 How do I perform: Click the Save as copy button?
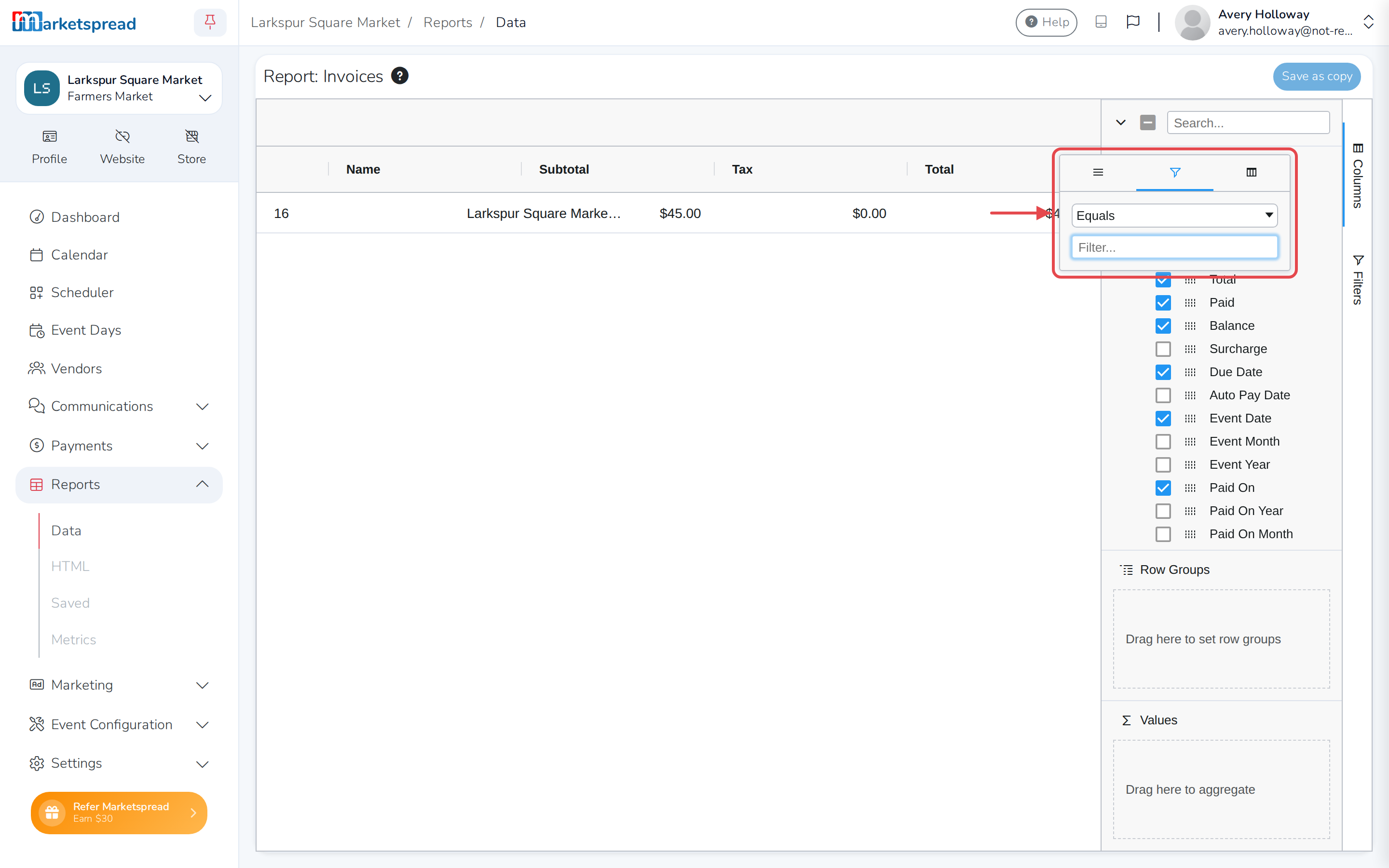point(1317,76)
